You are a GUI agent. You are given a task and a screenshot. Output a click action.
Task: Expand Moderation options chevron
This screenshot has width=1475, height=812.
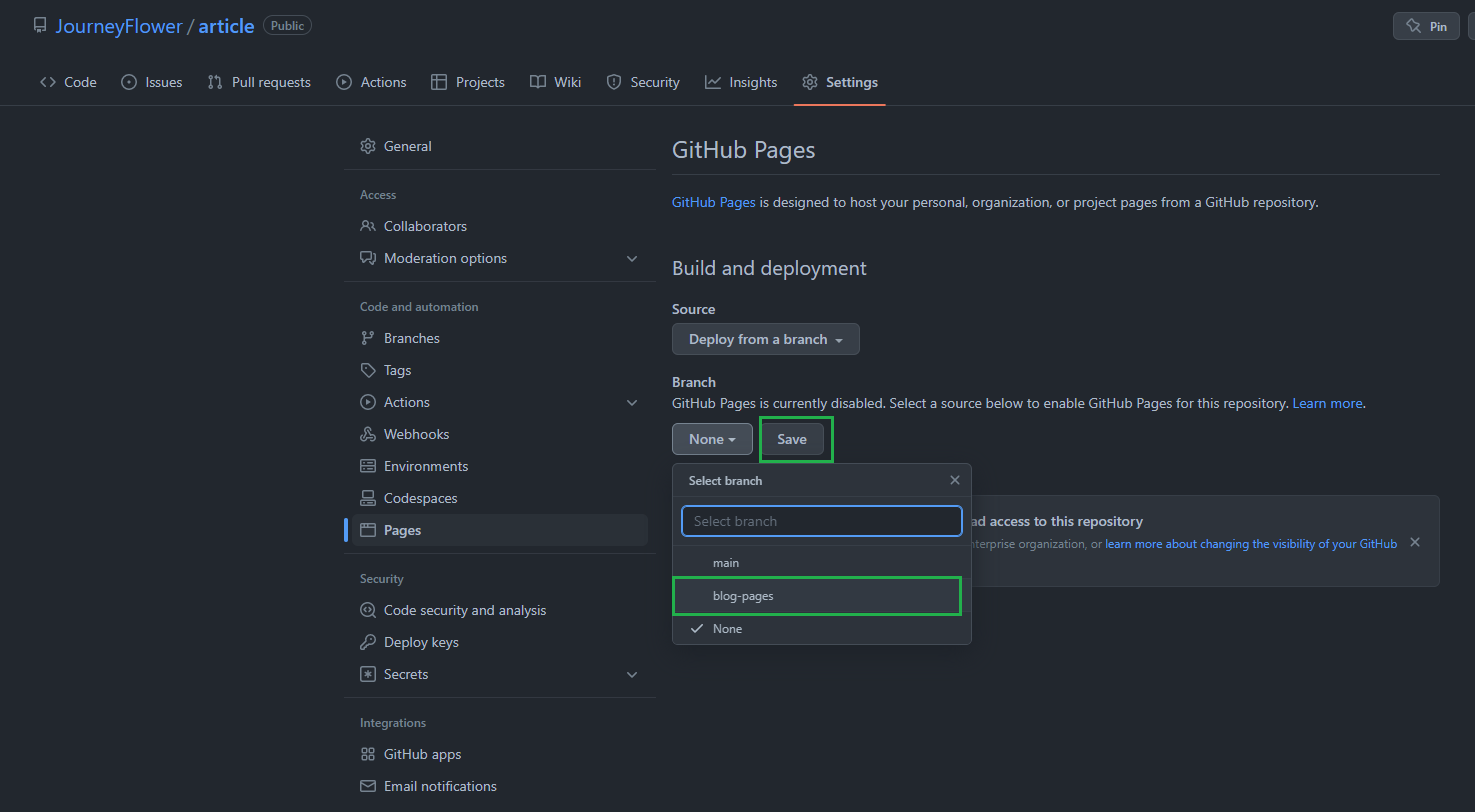click(632, 258)
